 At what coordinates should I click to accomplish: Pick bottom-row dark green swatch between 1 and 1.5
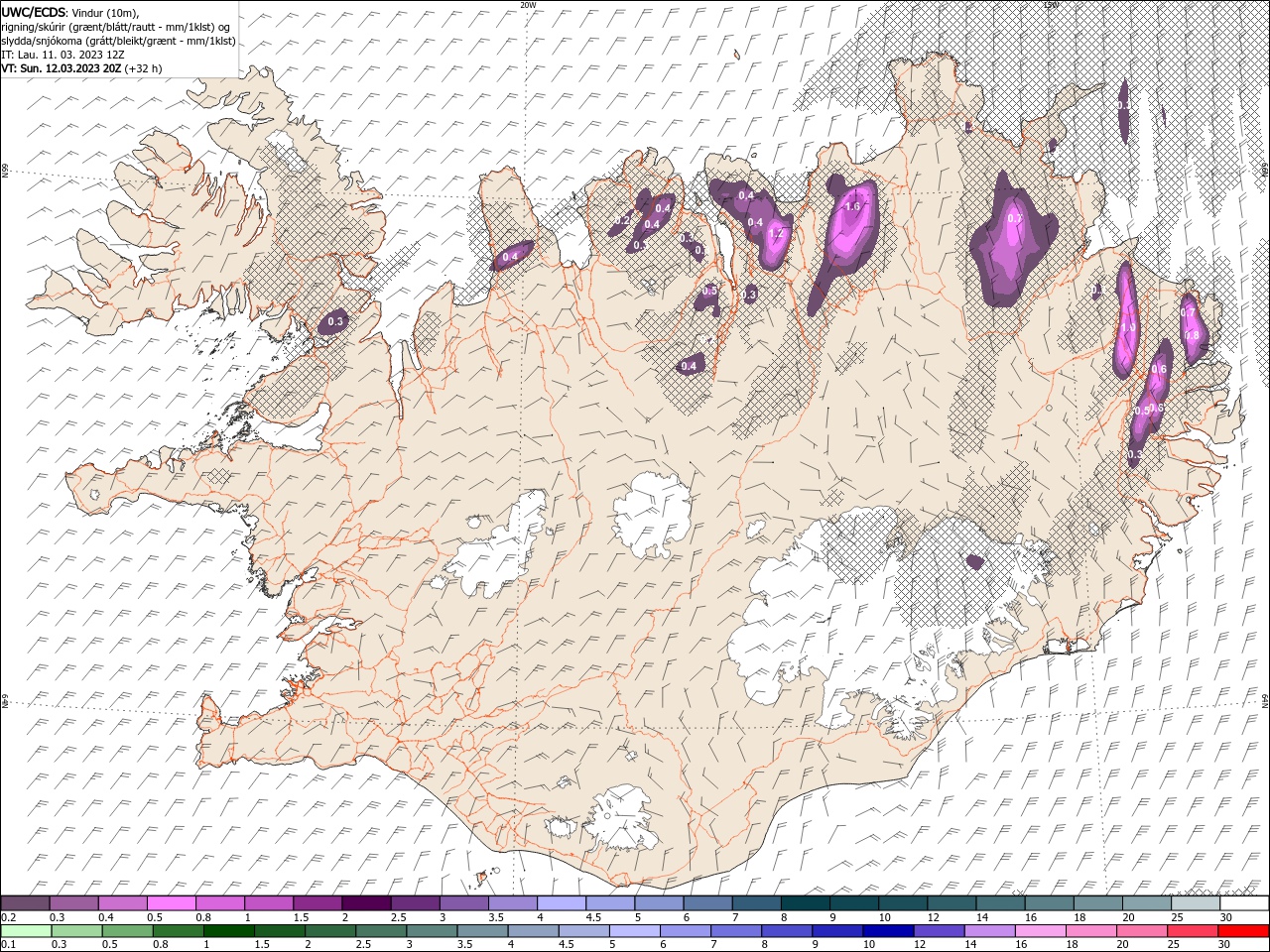point(229,930)
